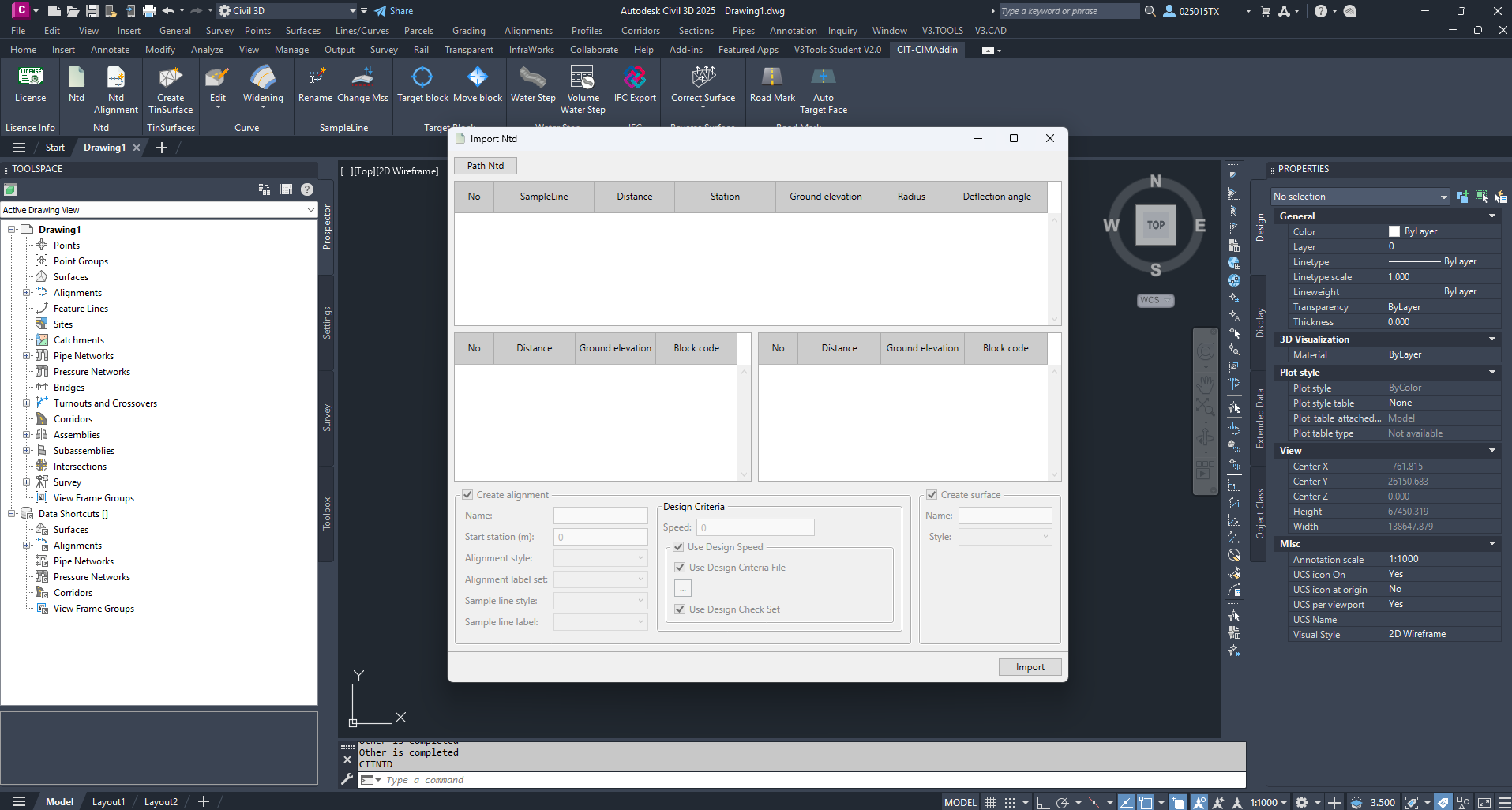The width and height of the screenshot is (1512, 810).
Task: Click the Start station input field
Action: click(600, 537)
